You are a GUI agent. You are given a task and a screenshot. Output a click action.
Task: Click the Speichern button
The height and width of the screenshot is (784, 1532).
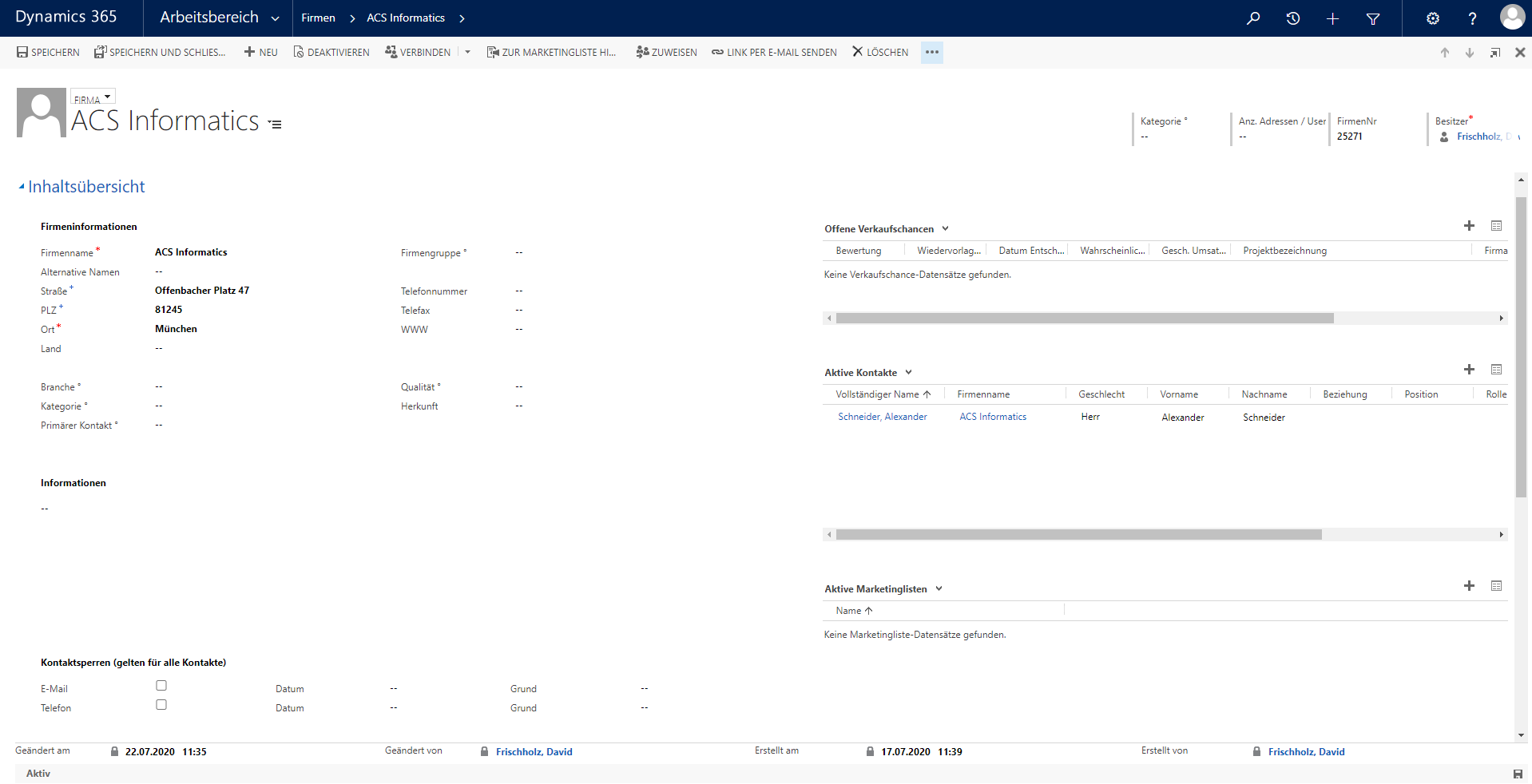pos(48,53)
